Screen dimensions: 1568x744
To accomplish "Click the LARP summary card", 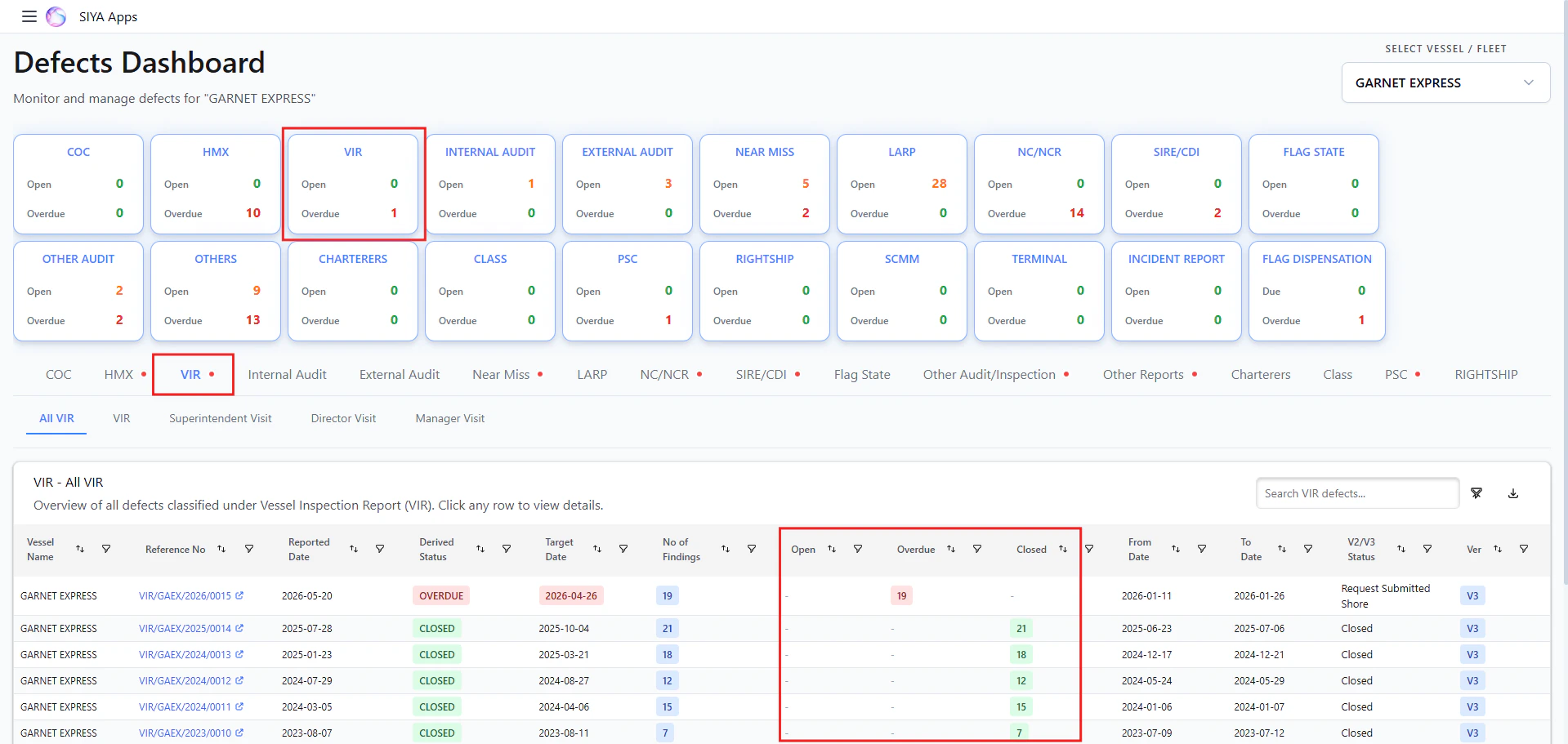I will [902, 184].
